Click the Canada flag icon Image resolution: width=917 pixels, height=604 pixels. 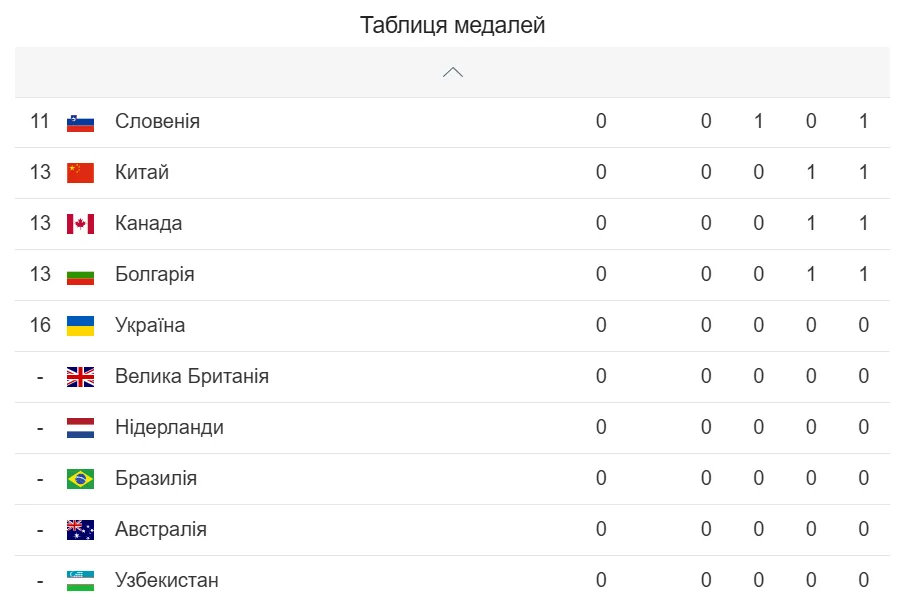[x=80, y=224]
